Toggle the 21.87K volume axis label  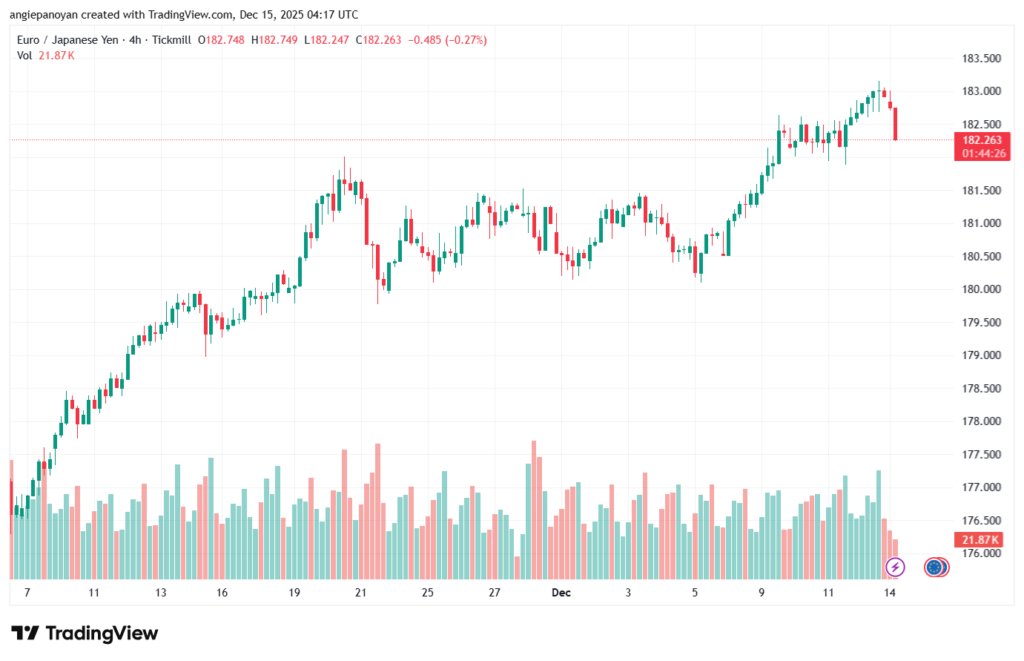[x=981, y=539]
